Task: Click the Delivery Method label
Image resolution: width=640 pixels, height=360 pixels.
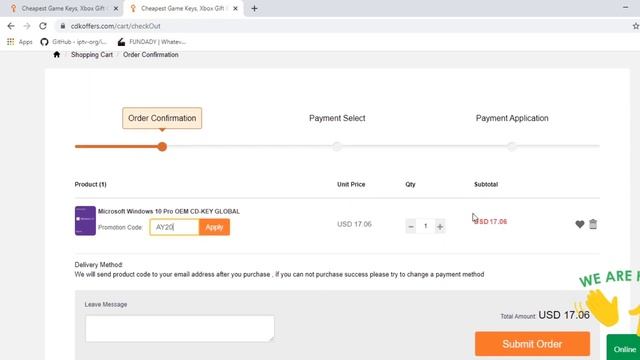Action: click(98, 264)
